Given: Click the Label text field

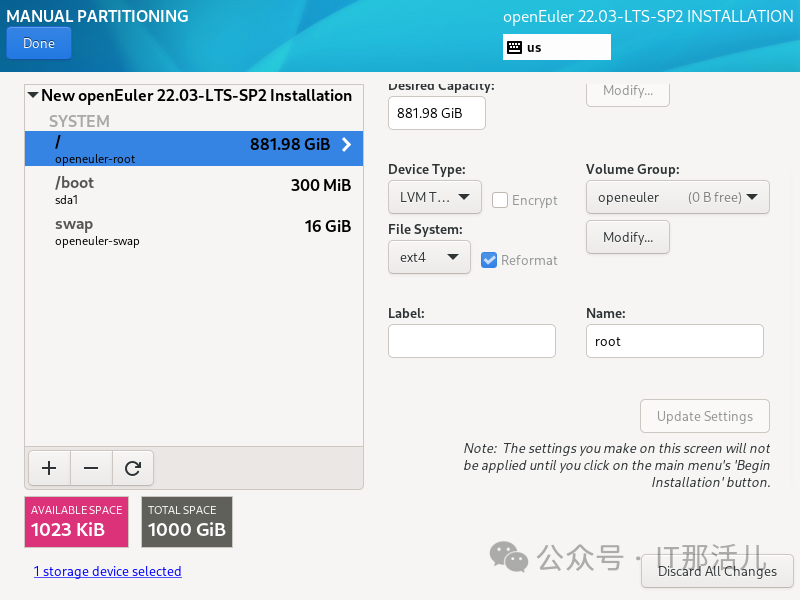Looking at the screenshot, I should pyautogui.click(x=471, y=341).
